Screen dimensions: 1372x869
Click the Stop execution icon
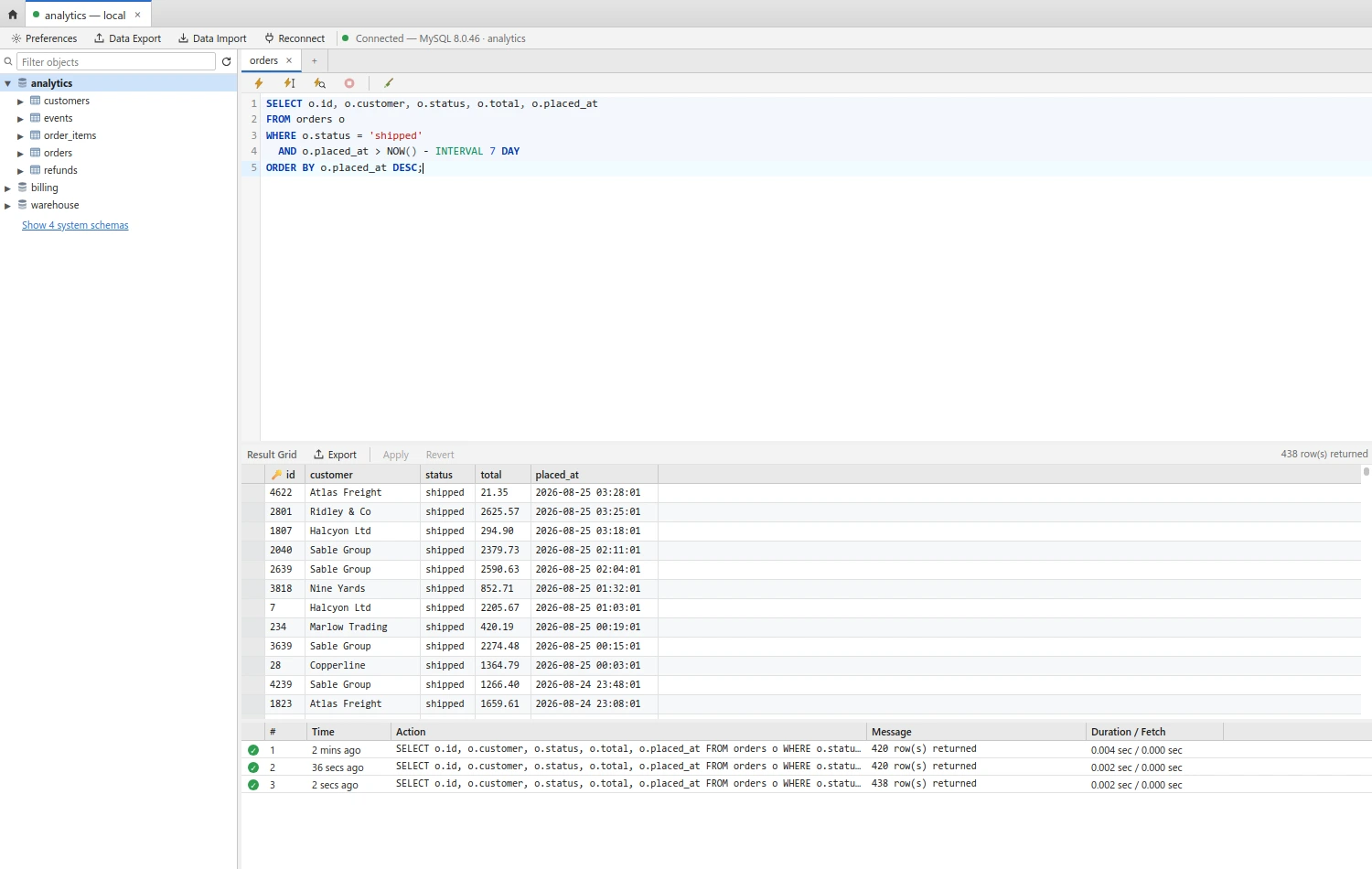tap(349, 83)
